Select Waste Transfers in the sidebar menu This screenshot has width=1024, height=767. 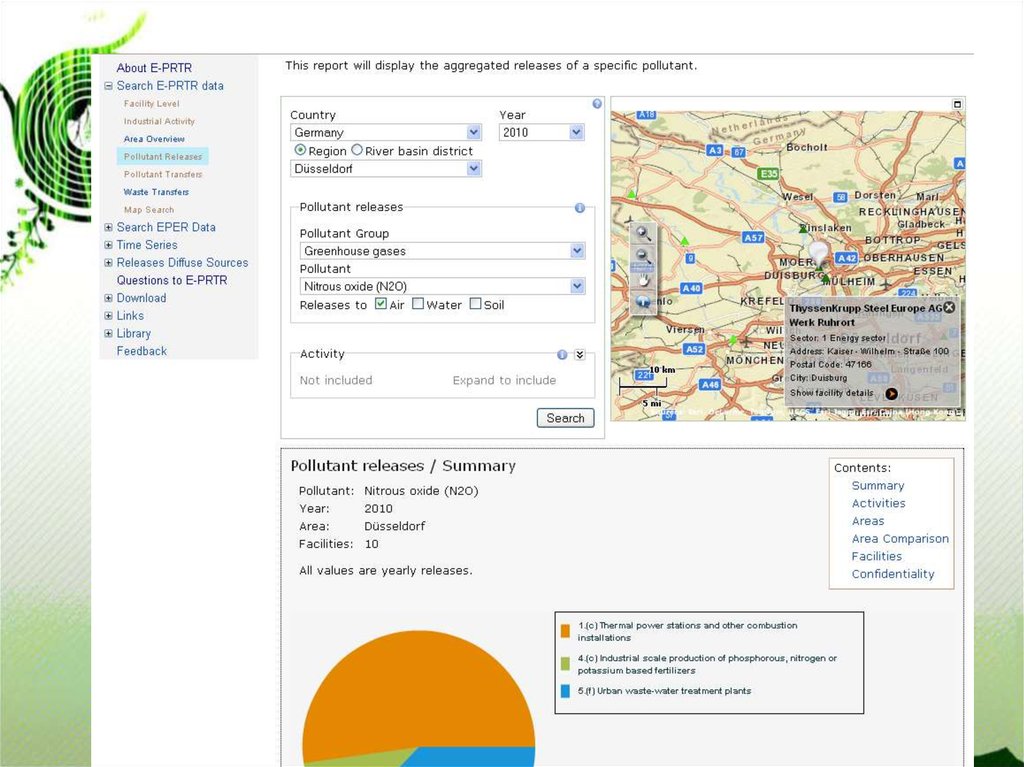click(156, 192)
